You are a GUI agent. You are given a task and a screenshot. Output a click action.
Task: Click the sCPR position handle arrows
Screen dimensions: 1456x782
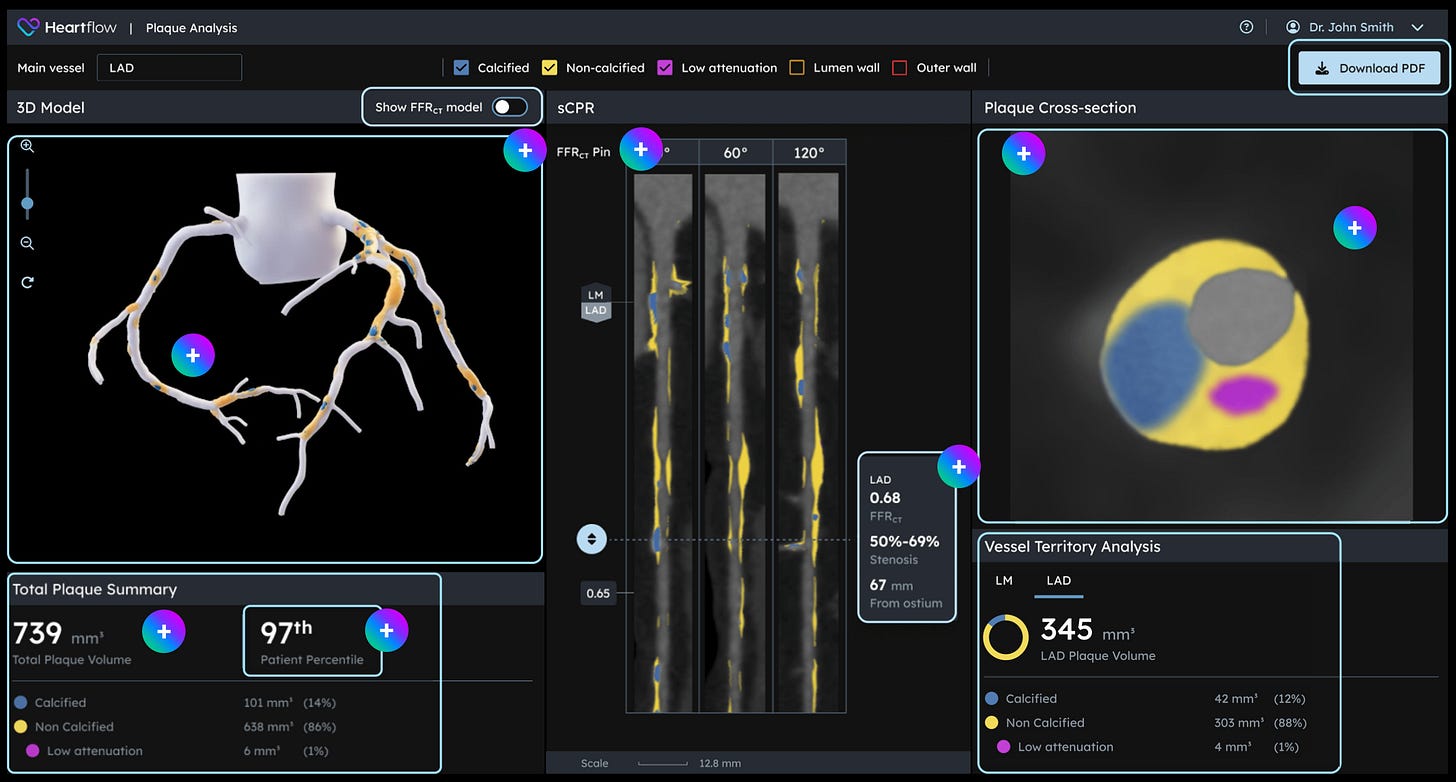[591, 539]
